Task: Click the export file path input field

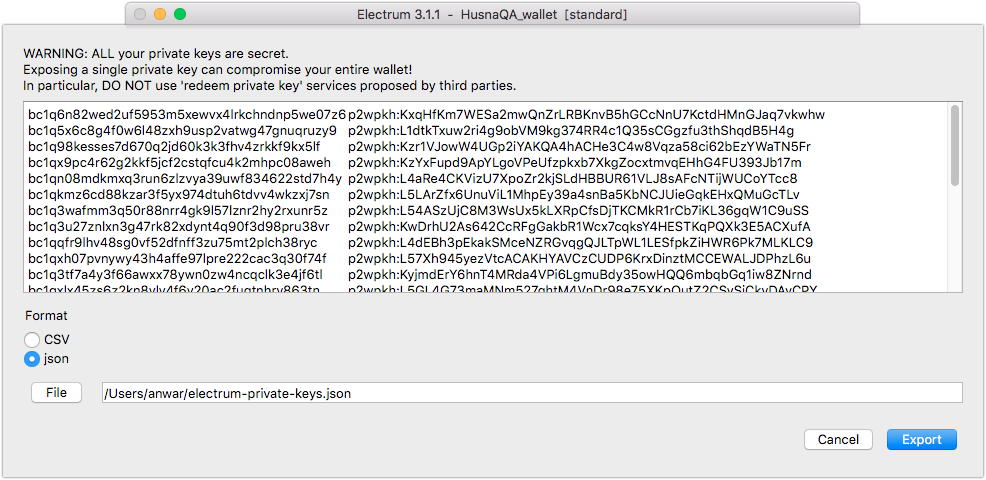Action: pyautogui.click(x=532, y=393)
